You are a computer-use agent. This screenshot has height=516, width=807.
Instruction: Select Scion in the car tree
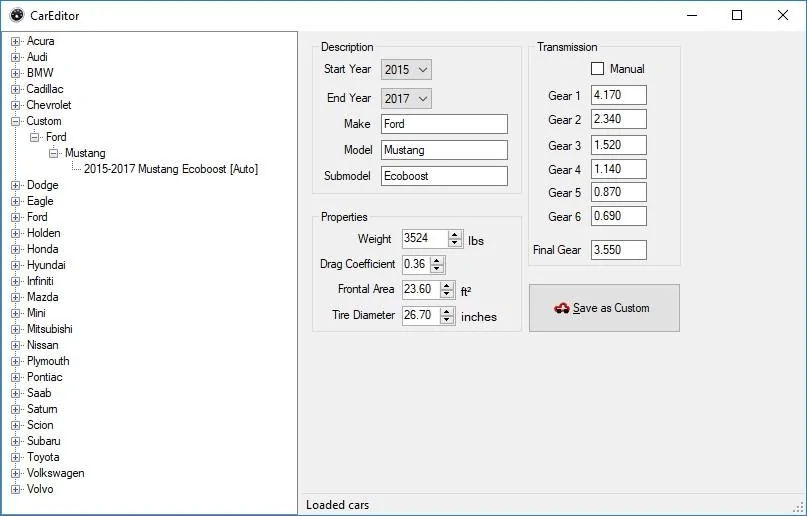(x=40, y=425)
